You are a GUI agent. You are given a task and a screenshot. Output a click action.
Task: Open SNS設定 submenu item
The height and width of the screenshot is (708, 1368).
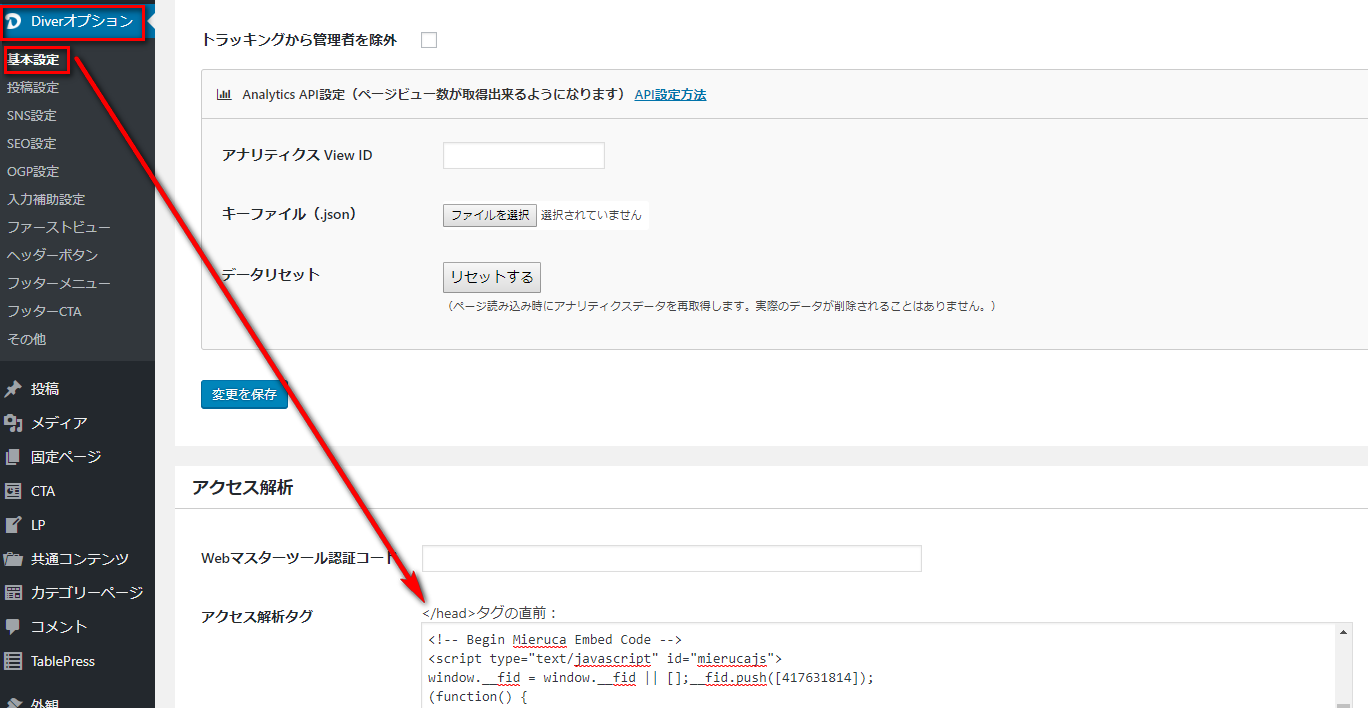32,116
